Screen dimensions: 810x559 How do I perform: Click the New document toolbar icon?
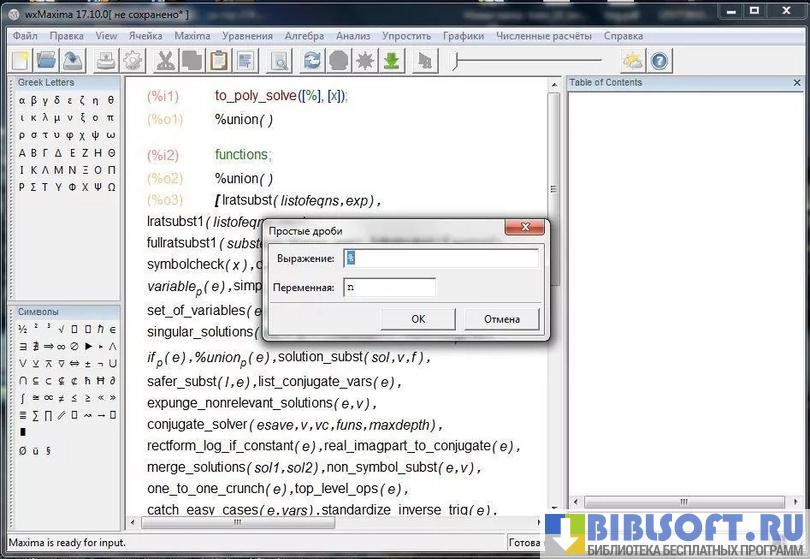click(x=20, y=61)
